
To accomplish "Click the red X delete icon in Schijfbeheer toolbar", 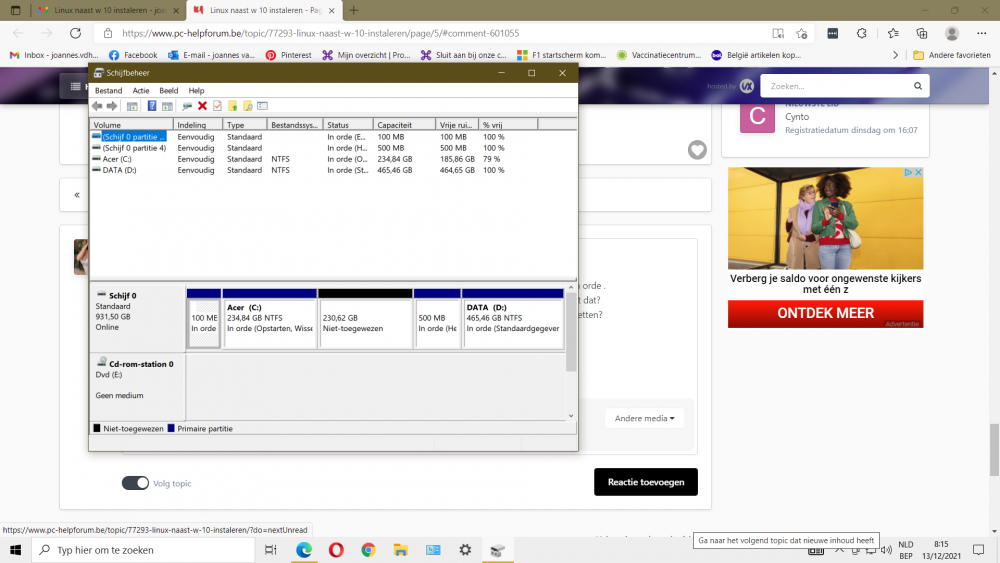I will coord(202,106).
